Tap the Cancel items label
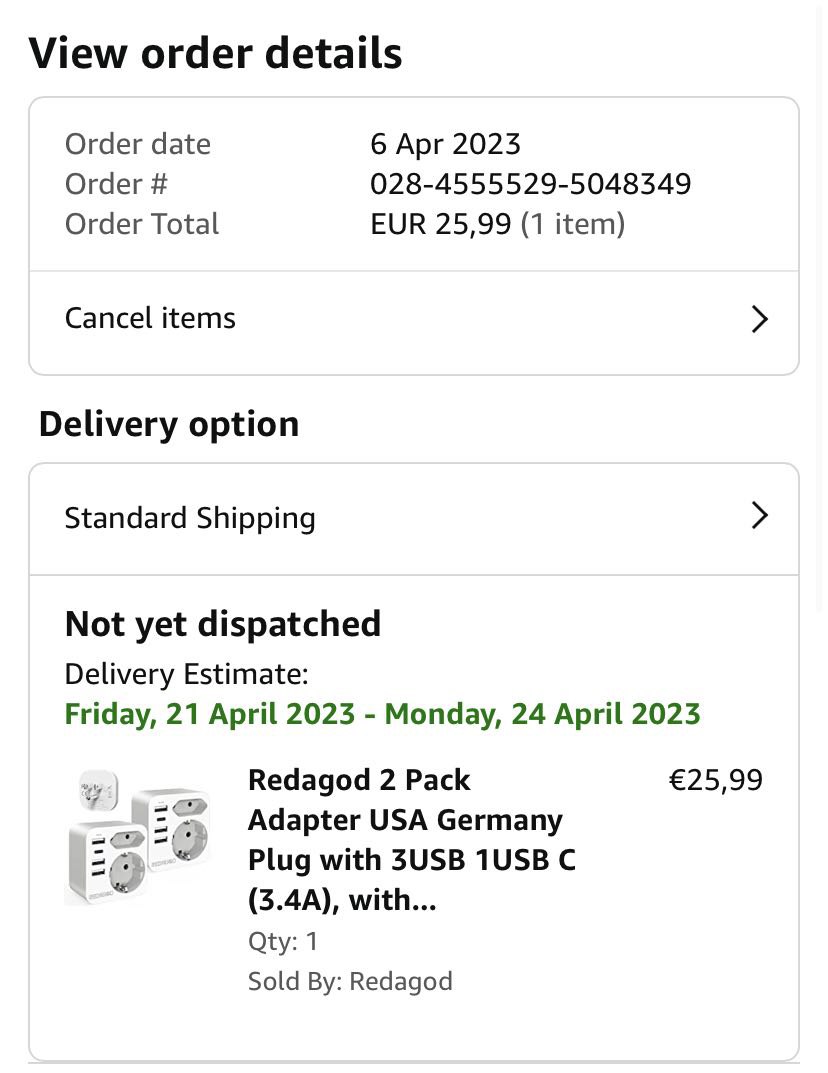The height and width of the screenshot is (1073, 828). click(x=150, y=318)
